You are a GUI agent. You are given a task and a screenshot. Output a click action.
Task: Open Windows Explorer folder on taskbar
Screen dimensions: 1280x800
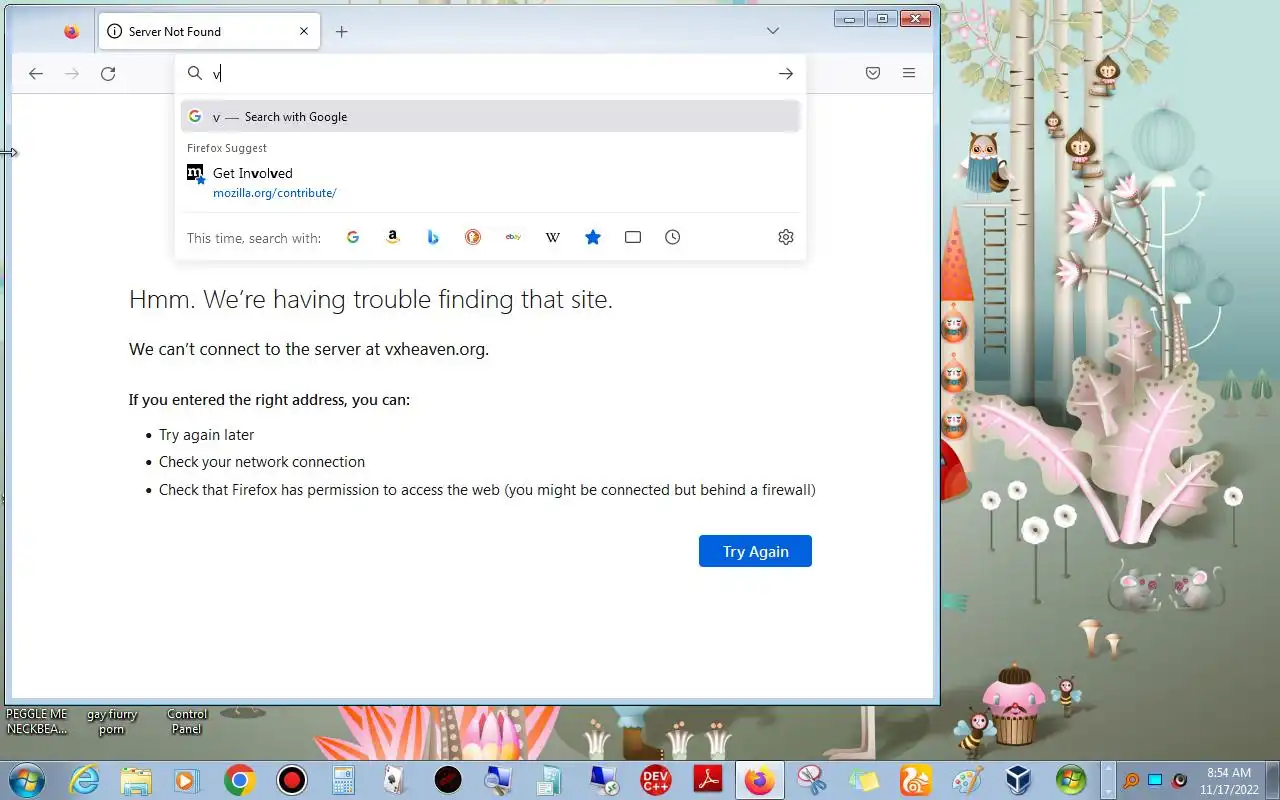pos(136,780)
